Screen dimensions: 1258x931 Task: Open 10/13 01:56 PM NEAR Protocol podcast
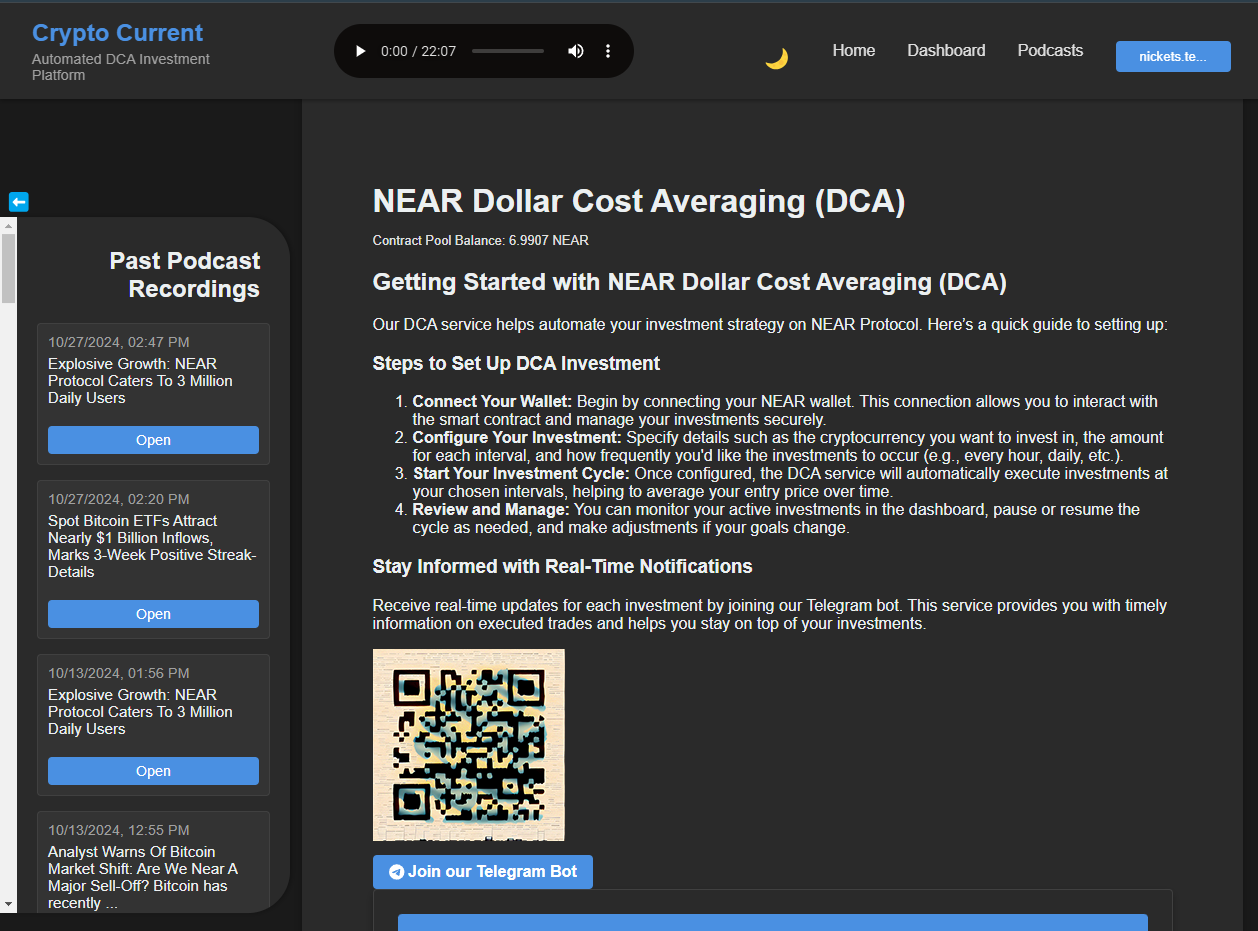pyautogui.click(x=153, y=771)
